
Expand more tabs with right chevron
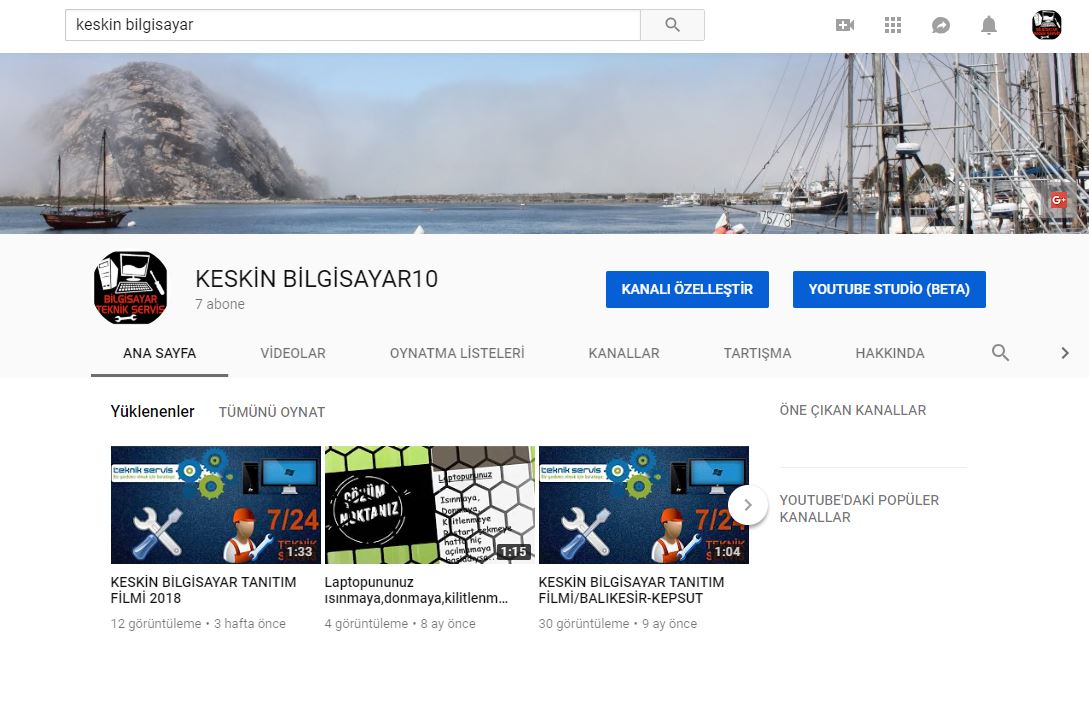pyautogui.click(x=1065, y=353)
